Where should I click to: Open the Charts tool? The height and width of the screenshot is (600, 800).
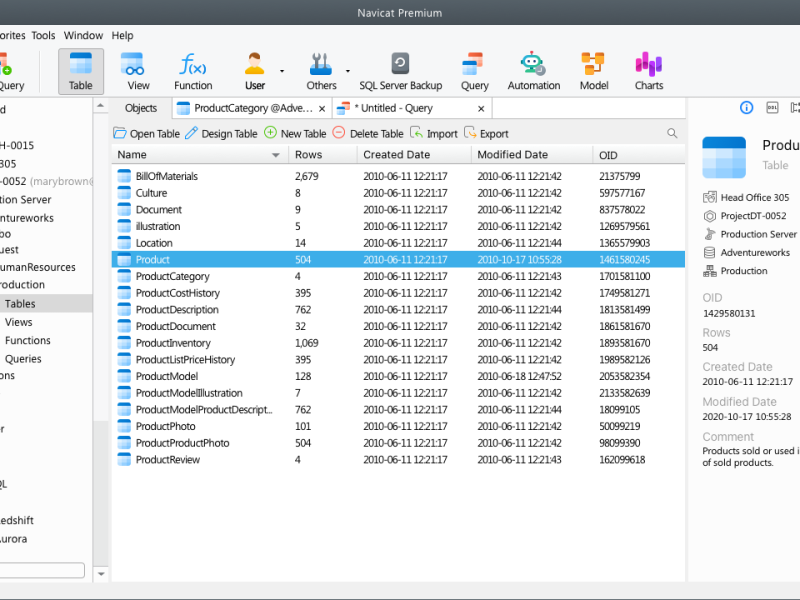point(649,71)
